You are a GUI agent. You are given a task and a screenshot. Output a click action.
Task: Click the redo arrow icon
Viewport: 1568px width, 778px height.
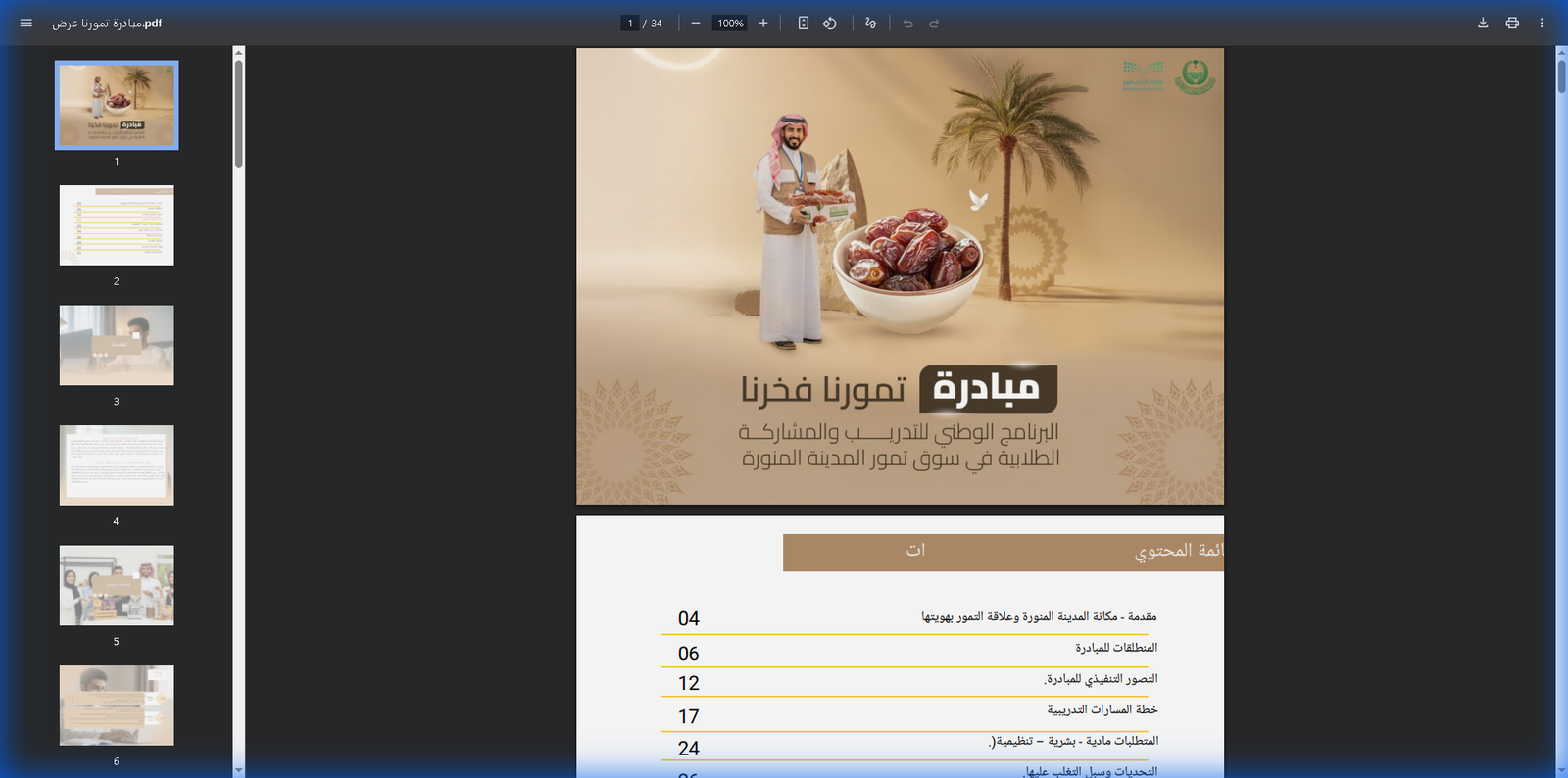[934, 23]
